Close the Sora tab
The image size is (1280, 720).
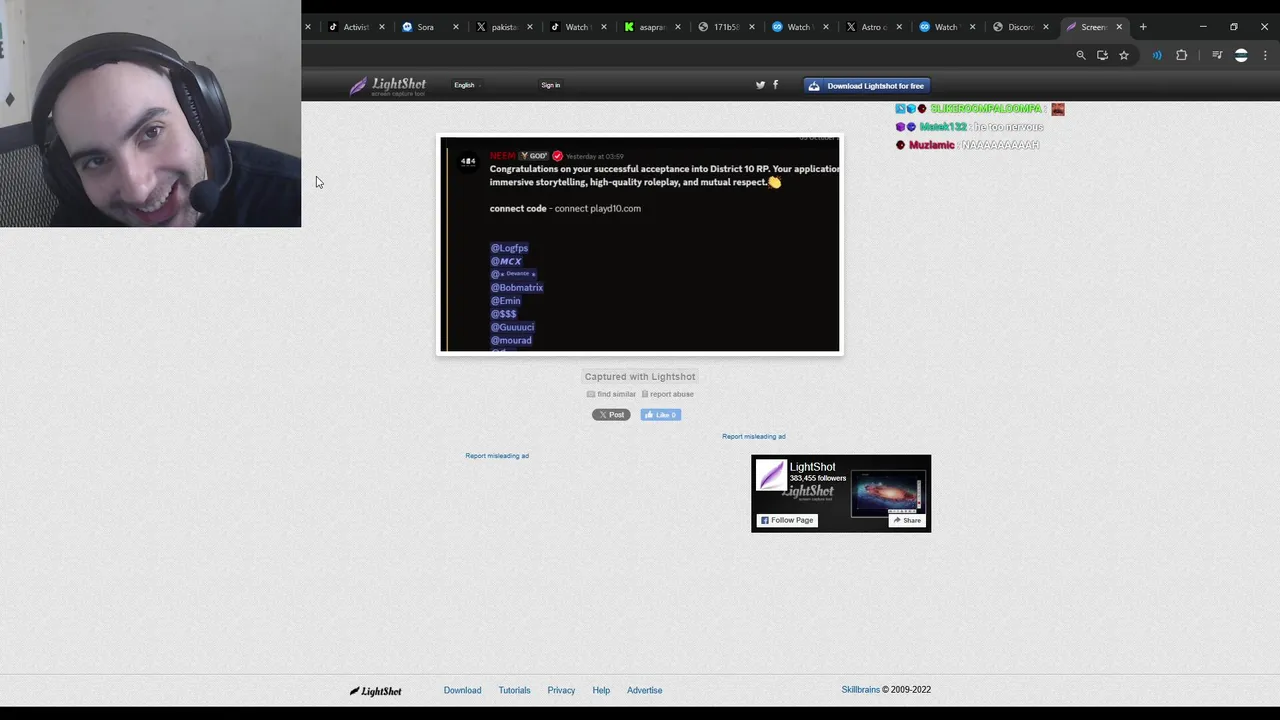[x=456, y=27]
